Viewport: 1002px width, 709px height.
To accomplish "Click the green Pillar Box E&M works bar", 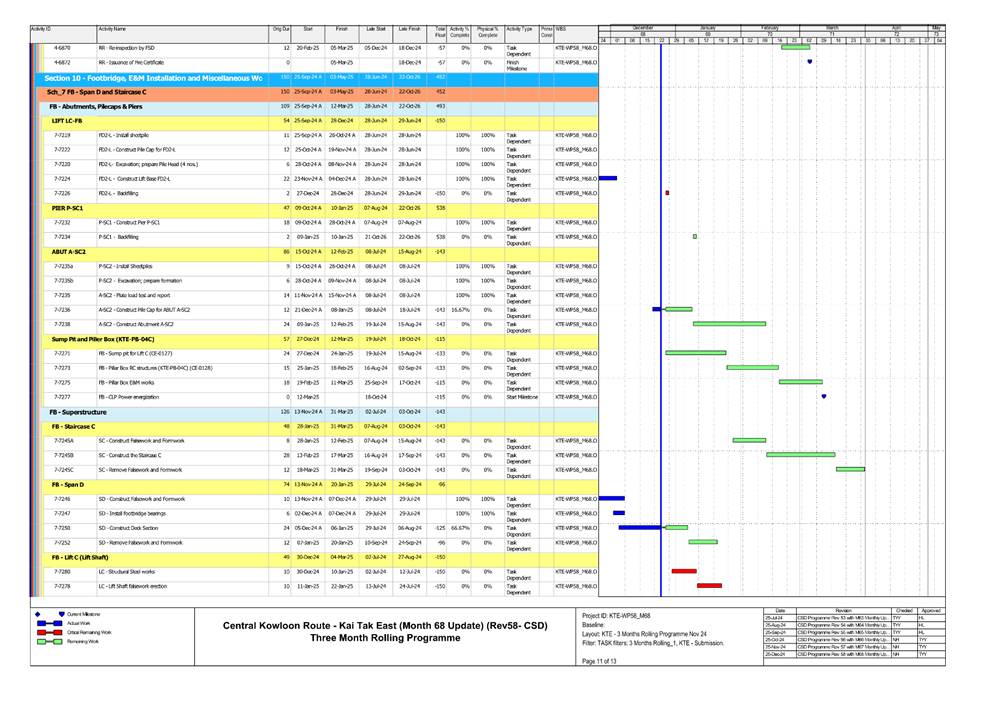I will (x=800, y=381).
